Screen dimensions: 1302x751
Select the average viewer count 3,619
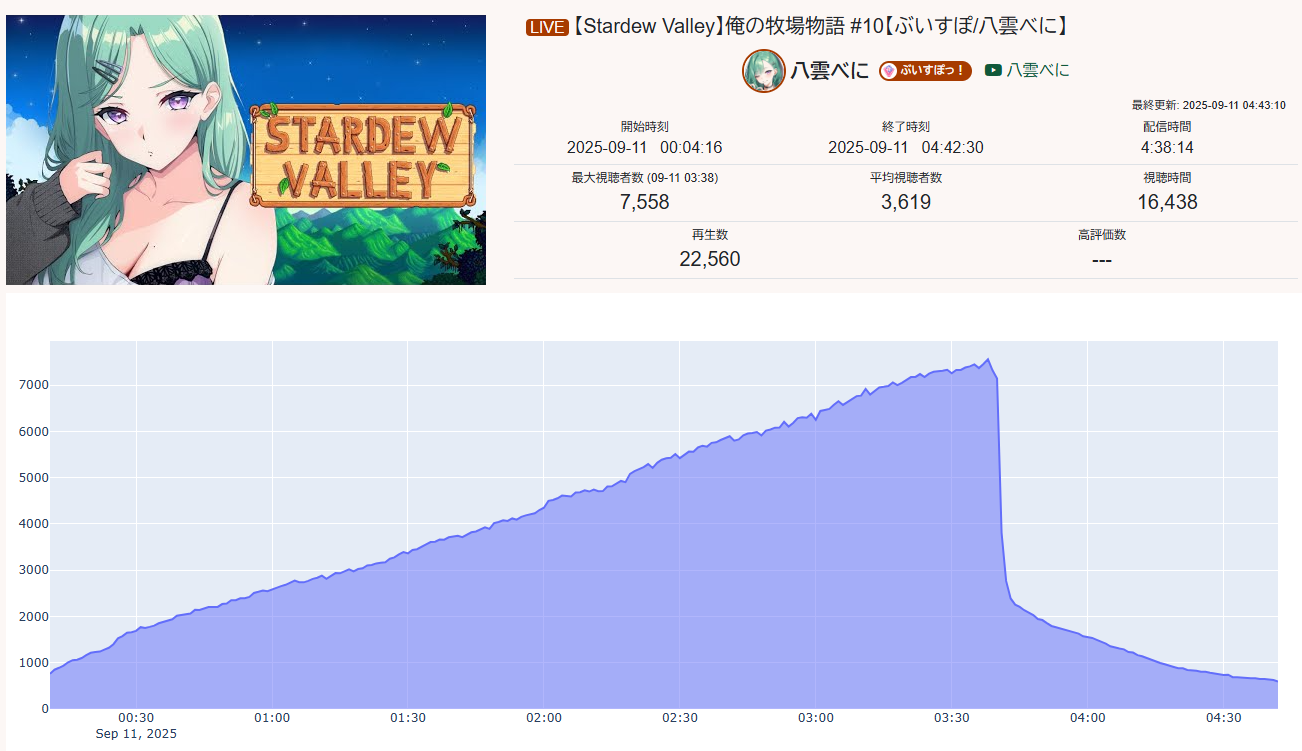pyautogui.click(x=906, y=202)
